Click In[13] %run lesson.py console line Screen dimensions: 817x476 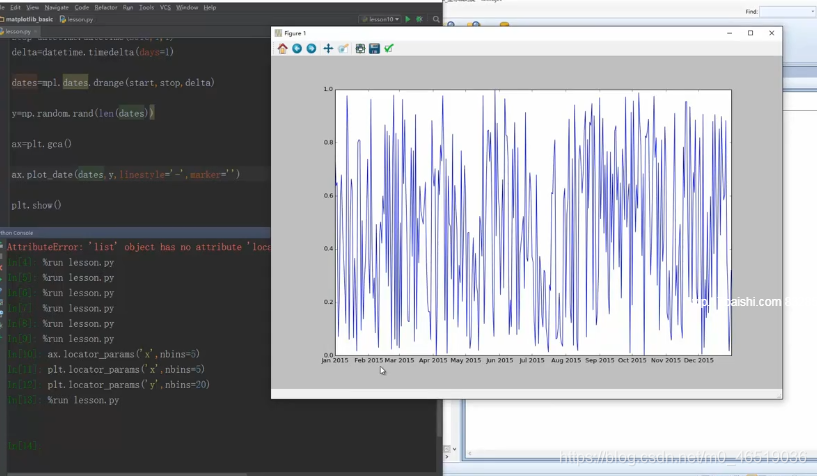(63, 400)
